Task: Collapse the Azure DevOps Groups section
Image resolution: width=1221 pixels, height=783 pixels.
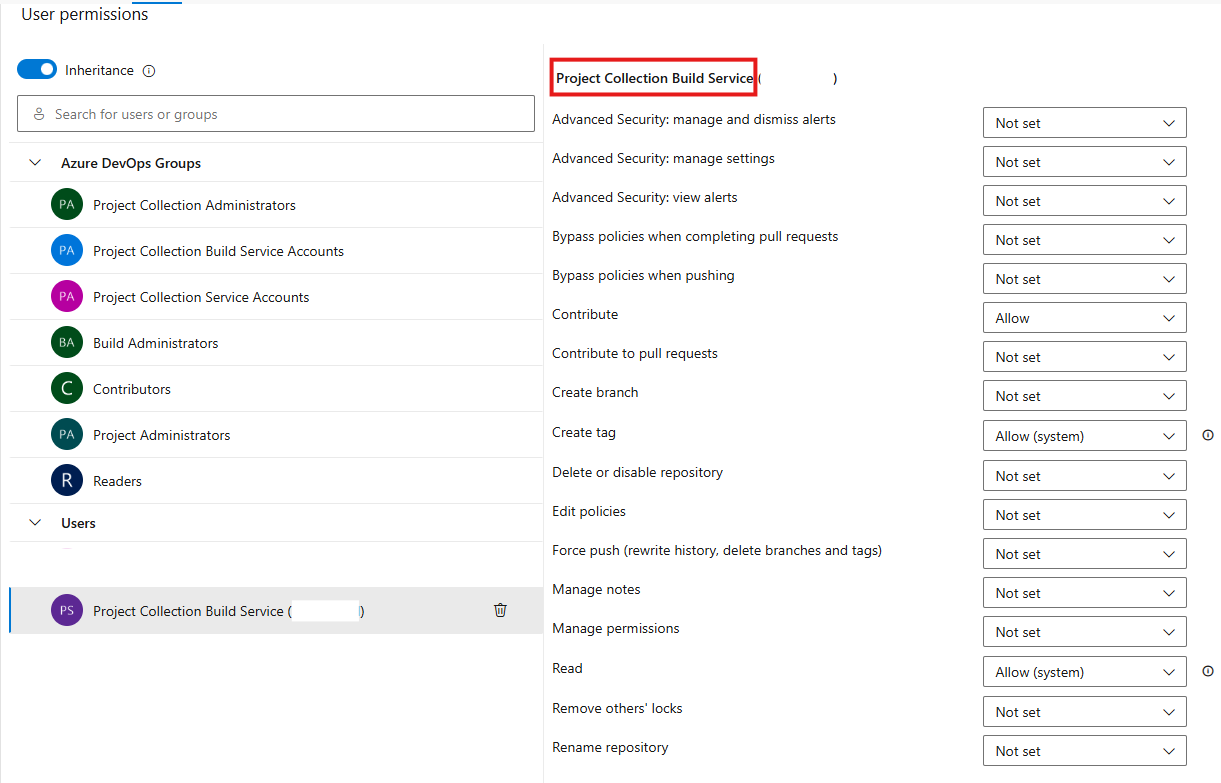Action: coord(36,163)
